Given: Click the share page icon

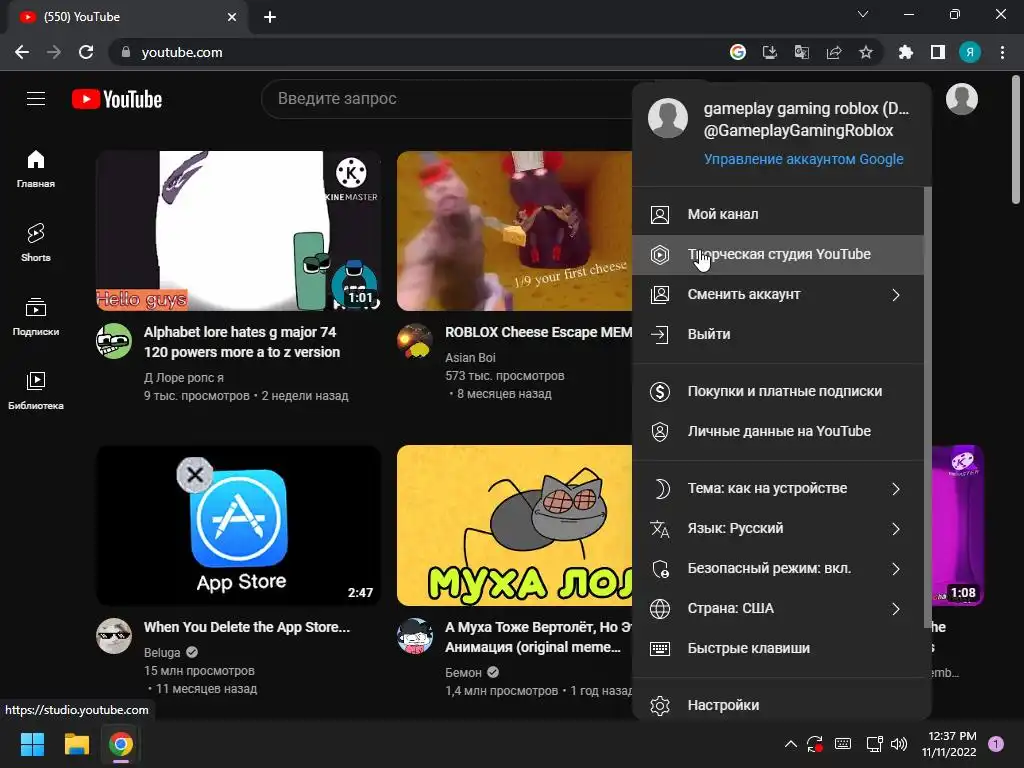Looking at the screenshot, I should (x=834, y=52).
